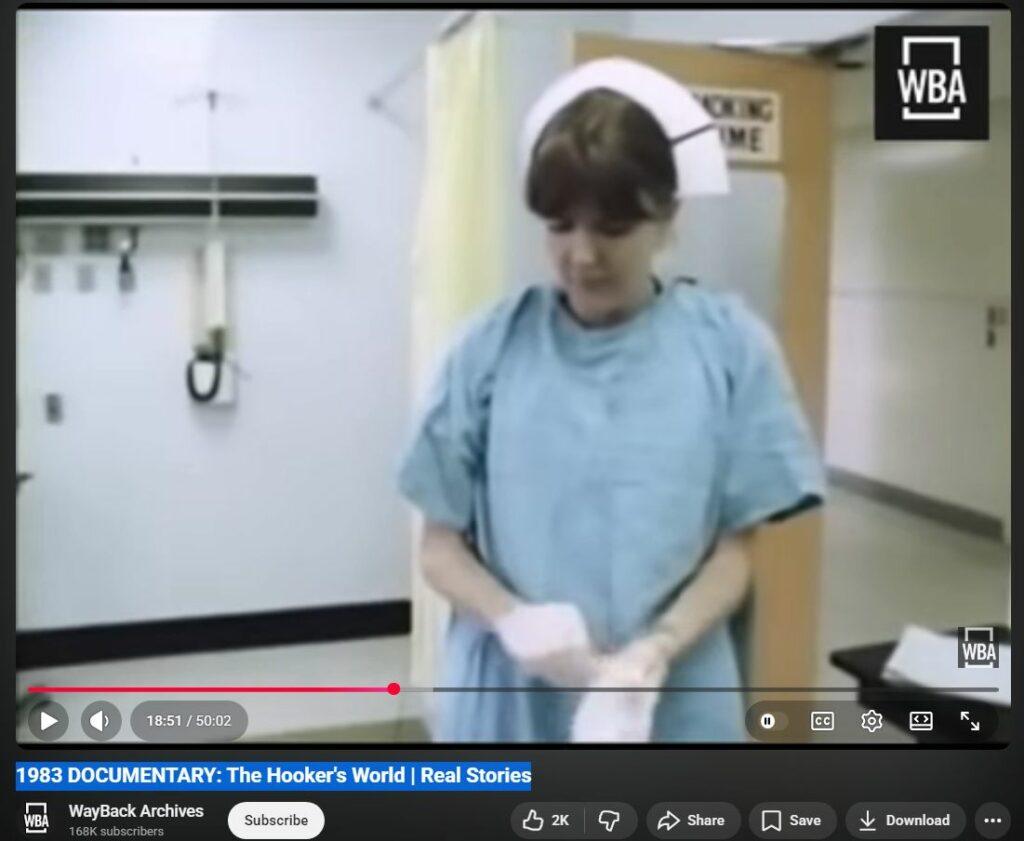Click the WayBack Archives channel name
The height and width of the screenshot is (841, 1024).
pos(136,811)
